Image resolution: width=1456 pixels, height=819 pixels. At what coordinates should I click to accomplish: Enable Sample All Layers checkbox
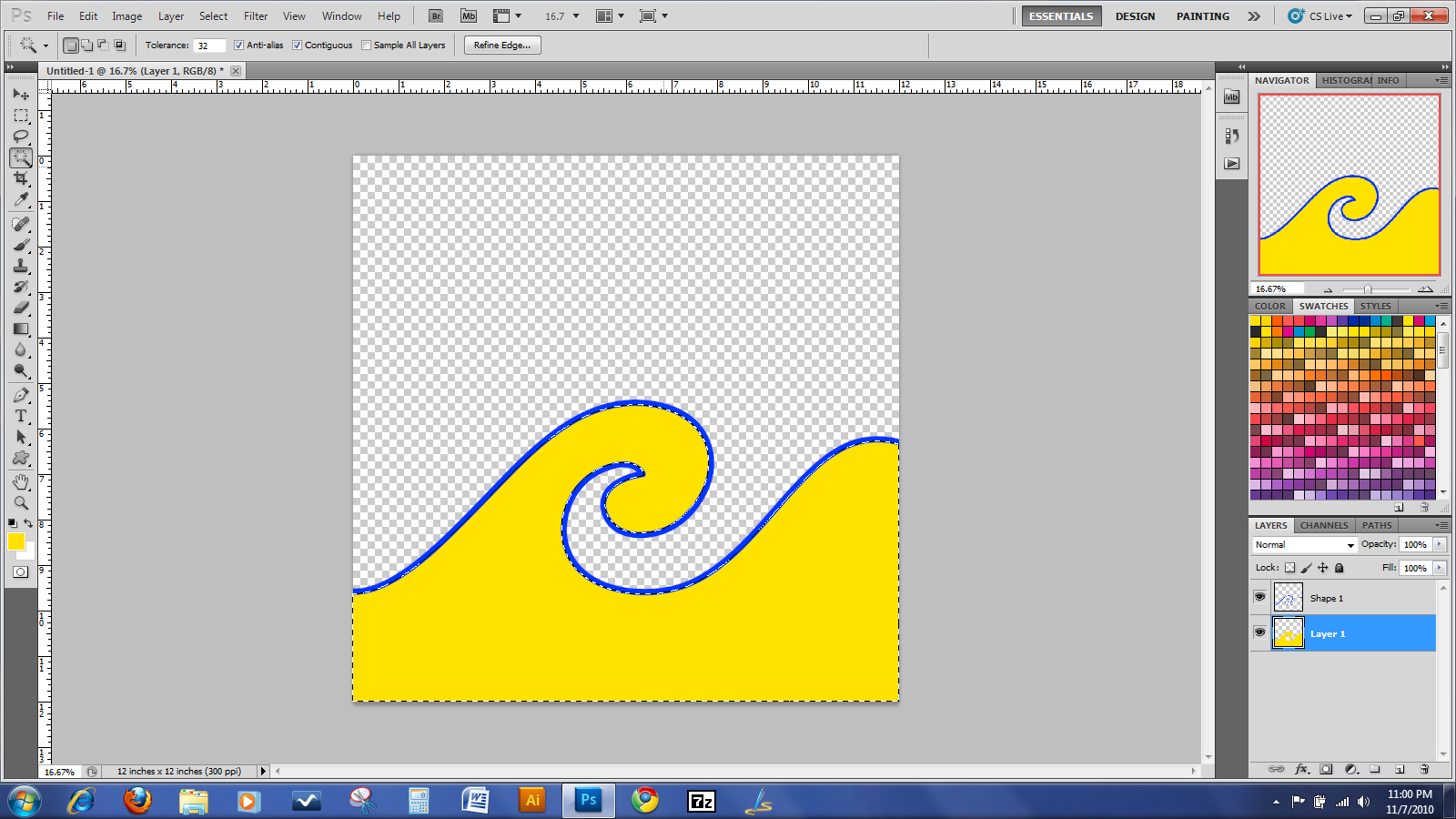tap(366, 45)
